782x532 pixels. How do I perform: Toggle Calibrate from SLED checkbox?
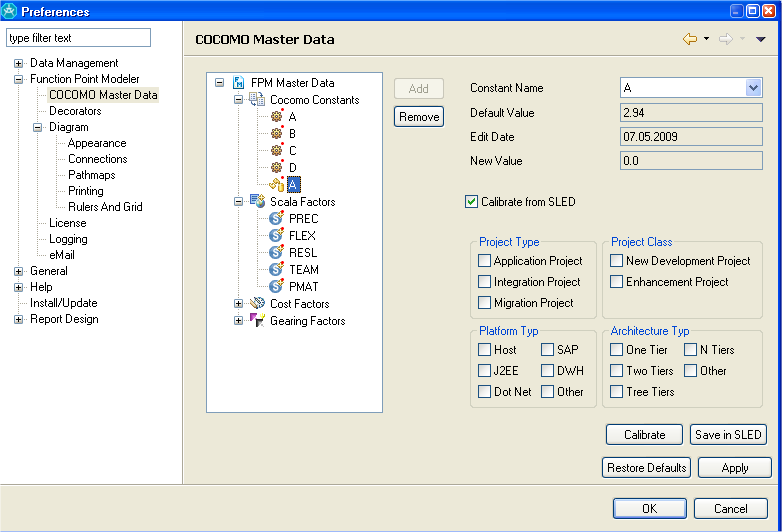coord(471,201)
